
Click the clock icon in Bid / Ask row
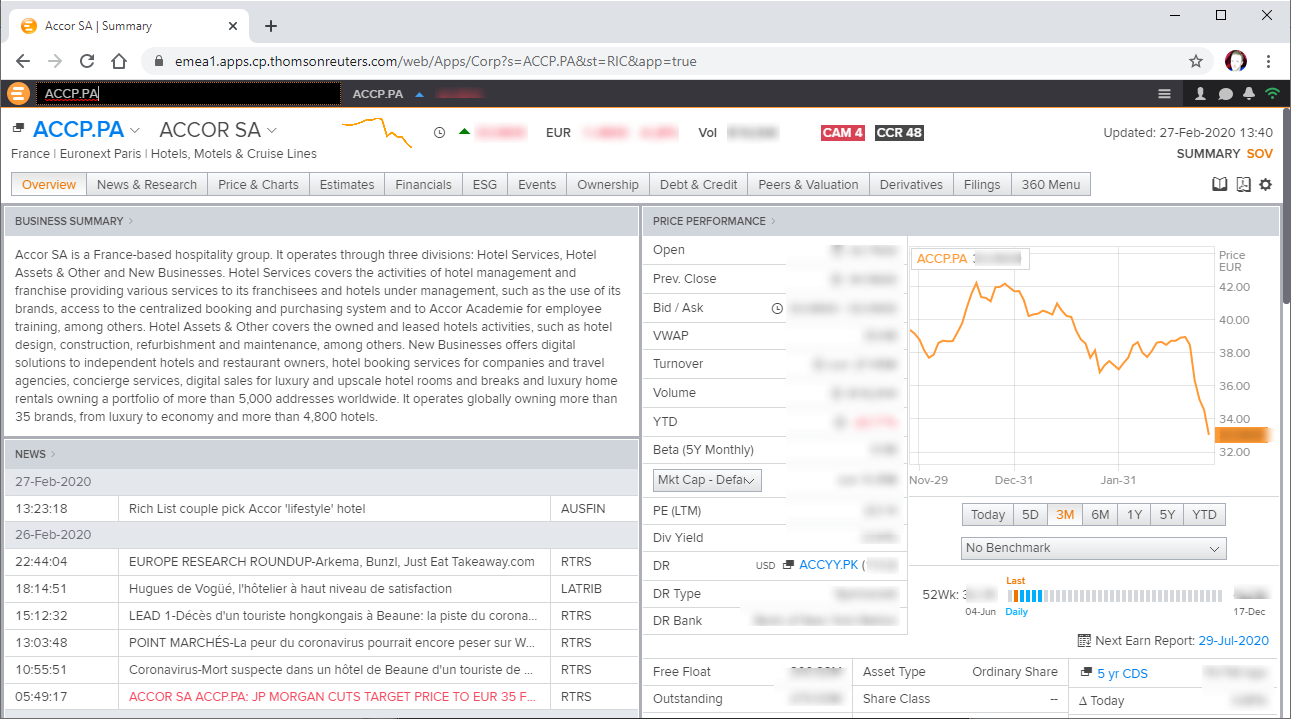point(777,308)
